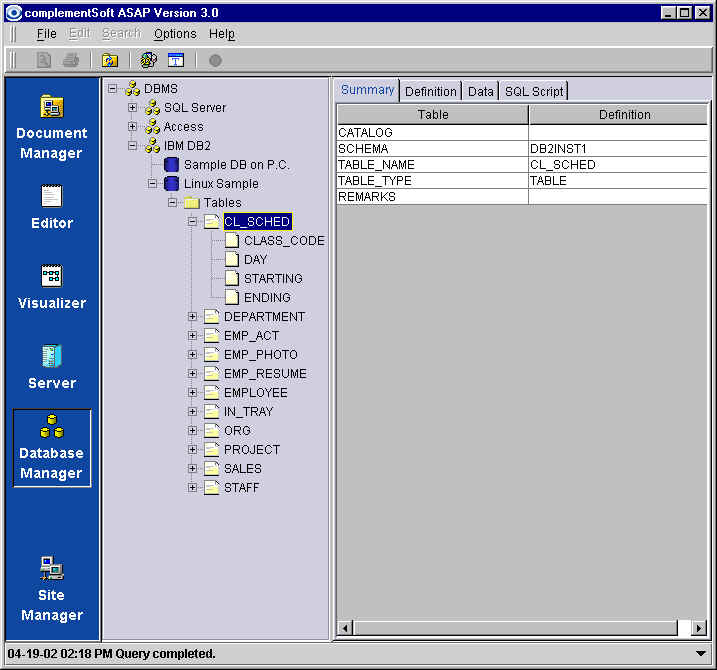Click the horizontal scrollbar right arrow
717x670 pixels.
click(698, 628)
